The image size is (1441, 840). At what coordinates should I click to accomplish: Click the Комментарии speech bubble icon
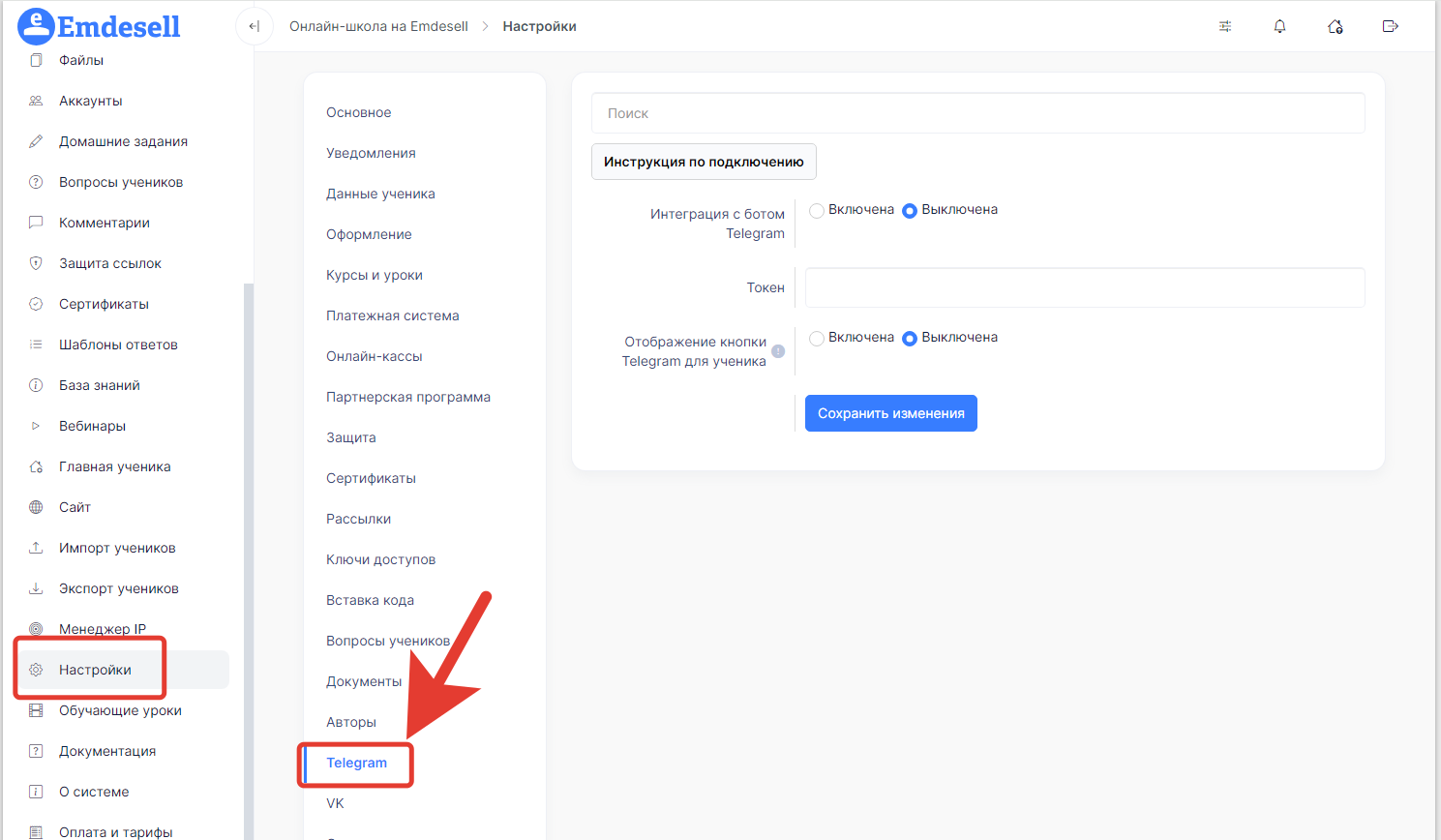pyautogui.click(x=36, y=223)
